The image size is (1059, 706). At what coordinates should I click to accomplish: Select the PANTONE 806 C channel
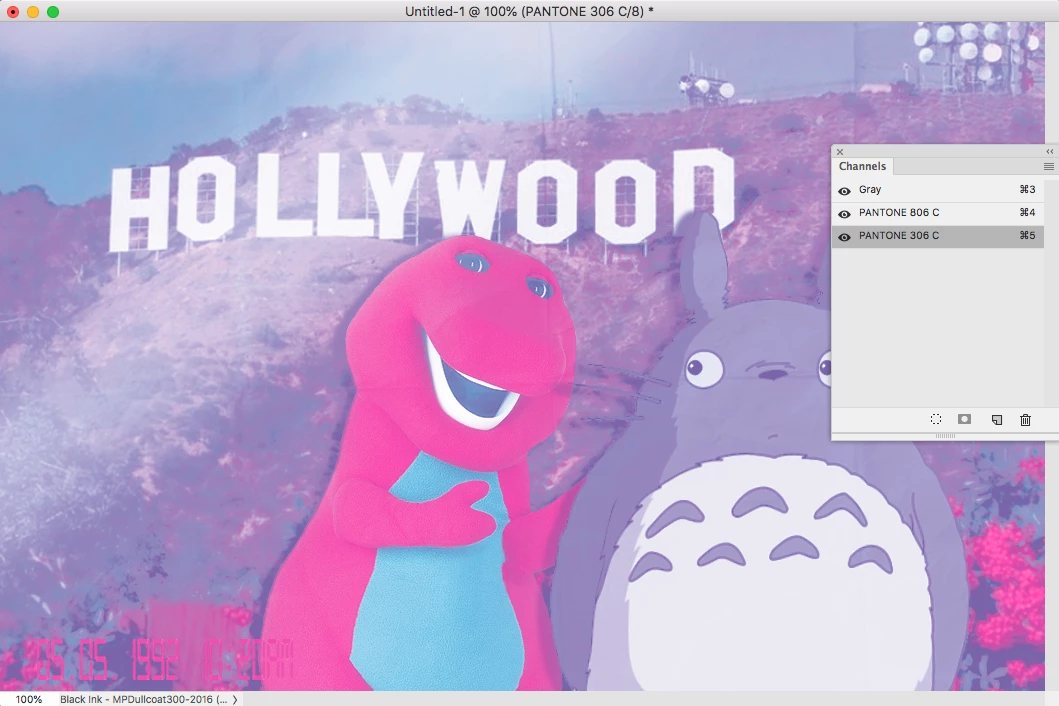coord(938,213)
